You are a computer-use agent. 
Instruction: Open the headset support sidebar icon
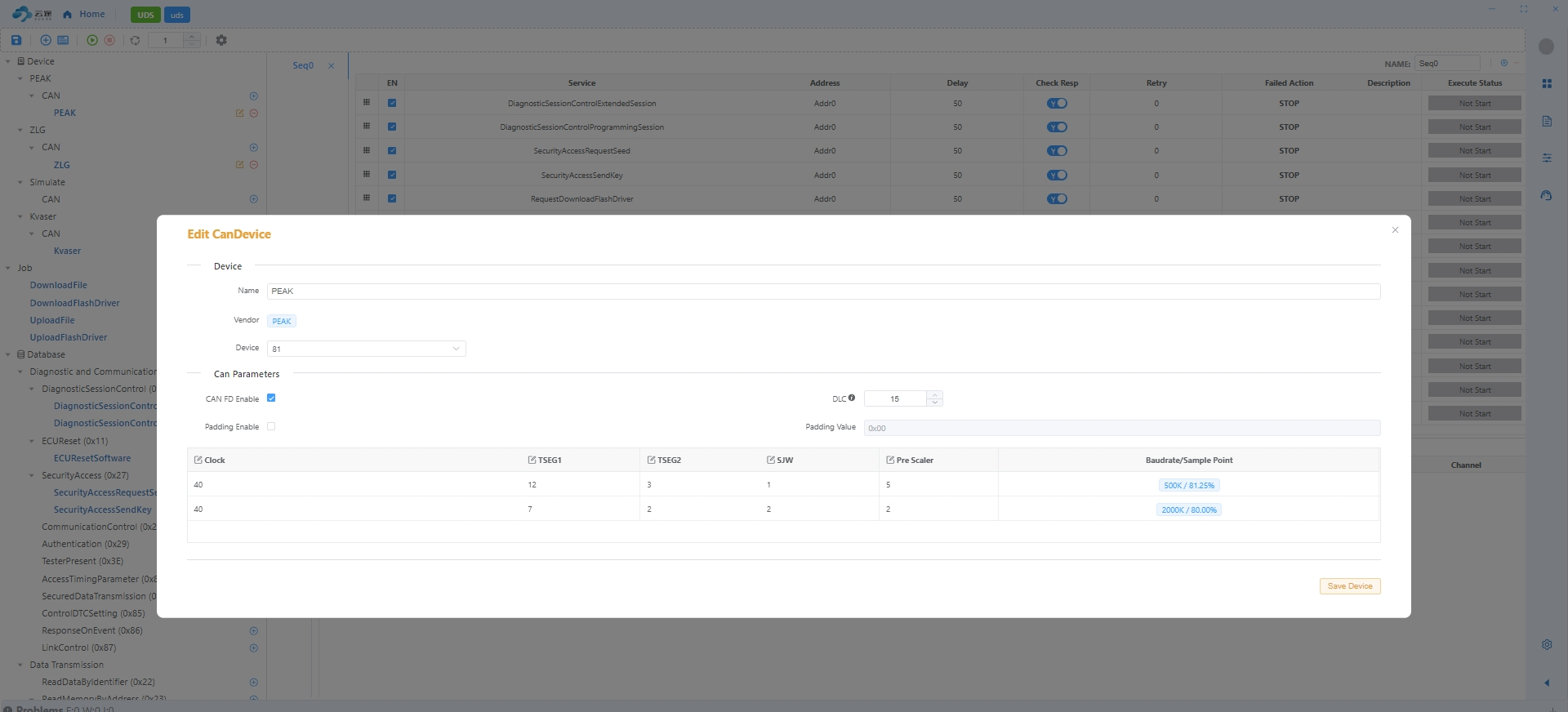[x=1547, y=195]
